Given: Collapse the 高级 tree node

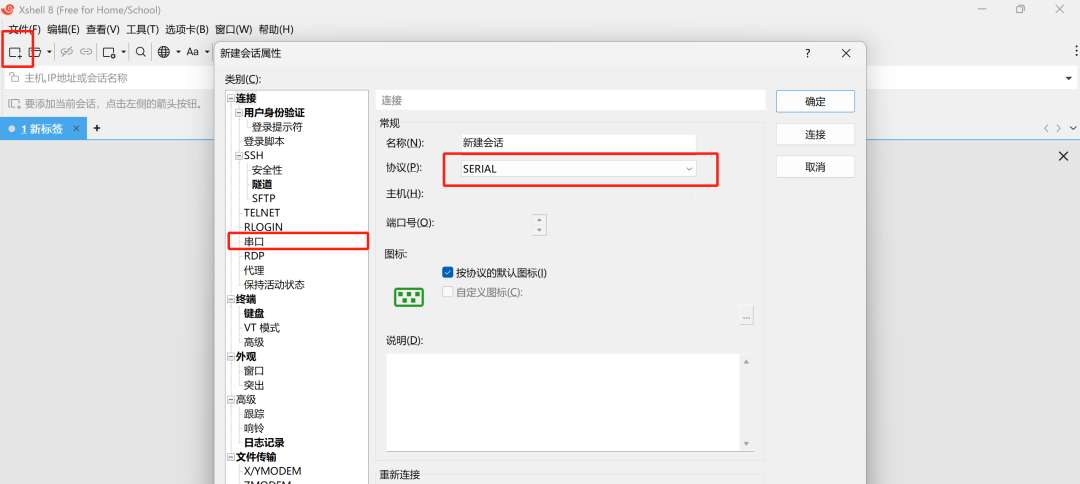Looking at the screenshot, I should coord(230,399).
